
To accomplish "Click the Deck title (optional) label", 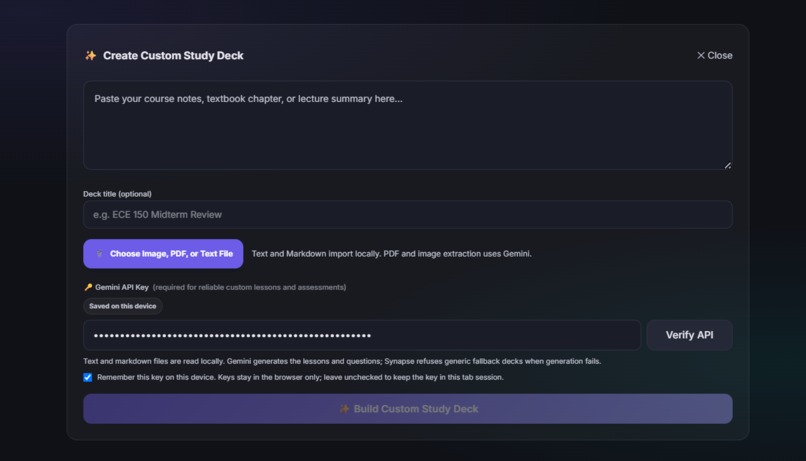I will [117, 194].
